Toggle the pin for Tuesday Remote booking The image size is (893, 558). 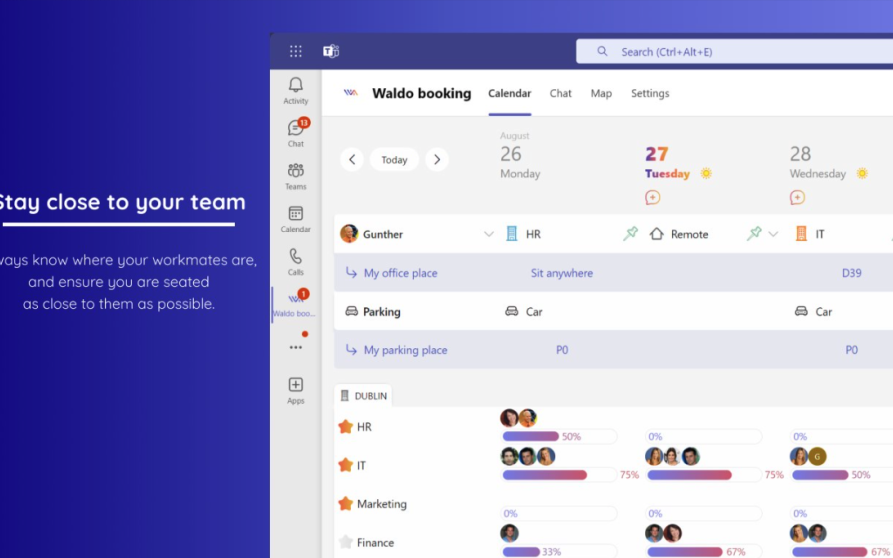[754, 233]
